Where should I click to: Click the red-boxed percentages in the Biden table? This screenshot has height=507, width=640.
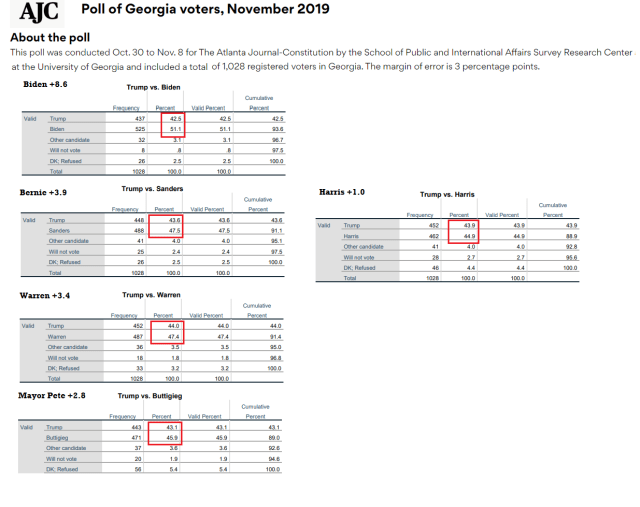[x=176, y=123]
